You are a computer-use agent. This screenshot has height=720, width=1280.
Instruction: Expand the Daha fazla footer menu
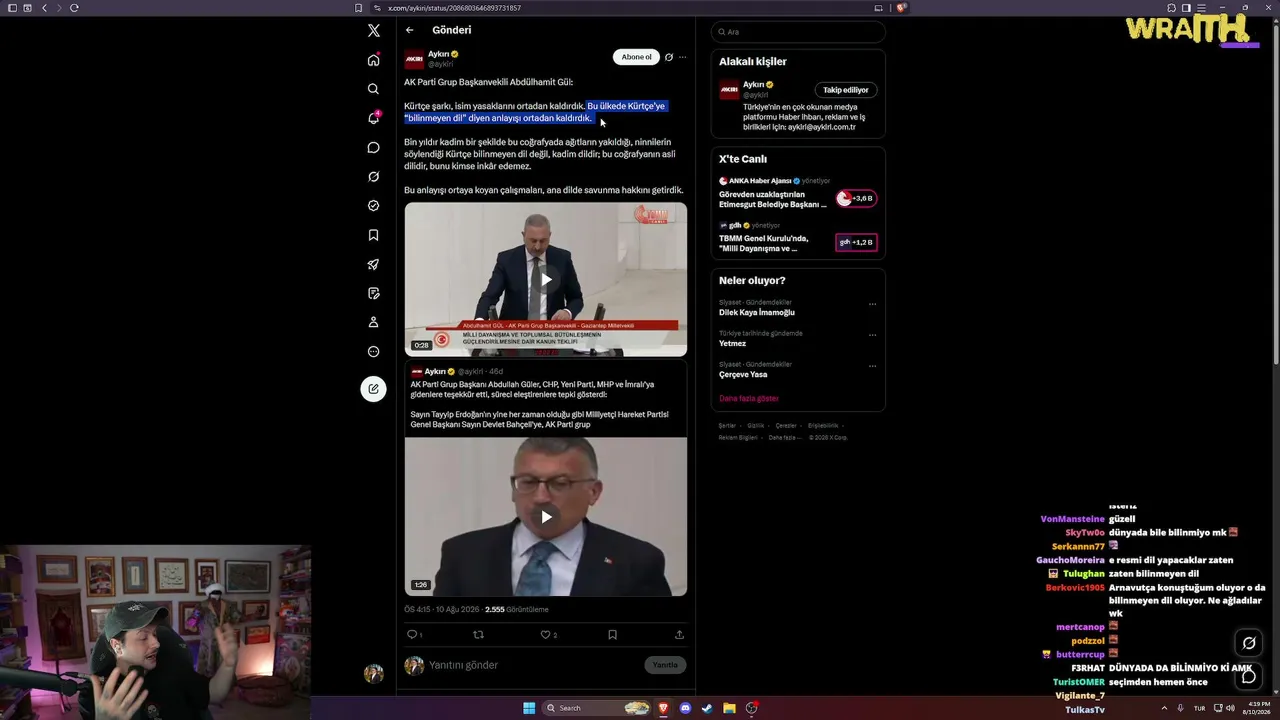(784, 437)
